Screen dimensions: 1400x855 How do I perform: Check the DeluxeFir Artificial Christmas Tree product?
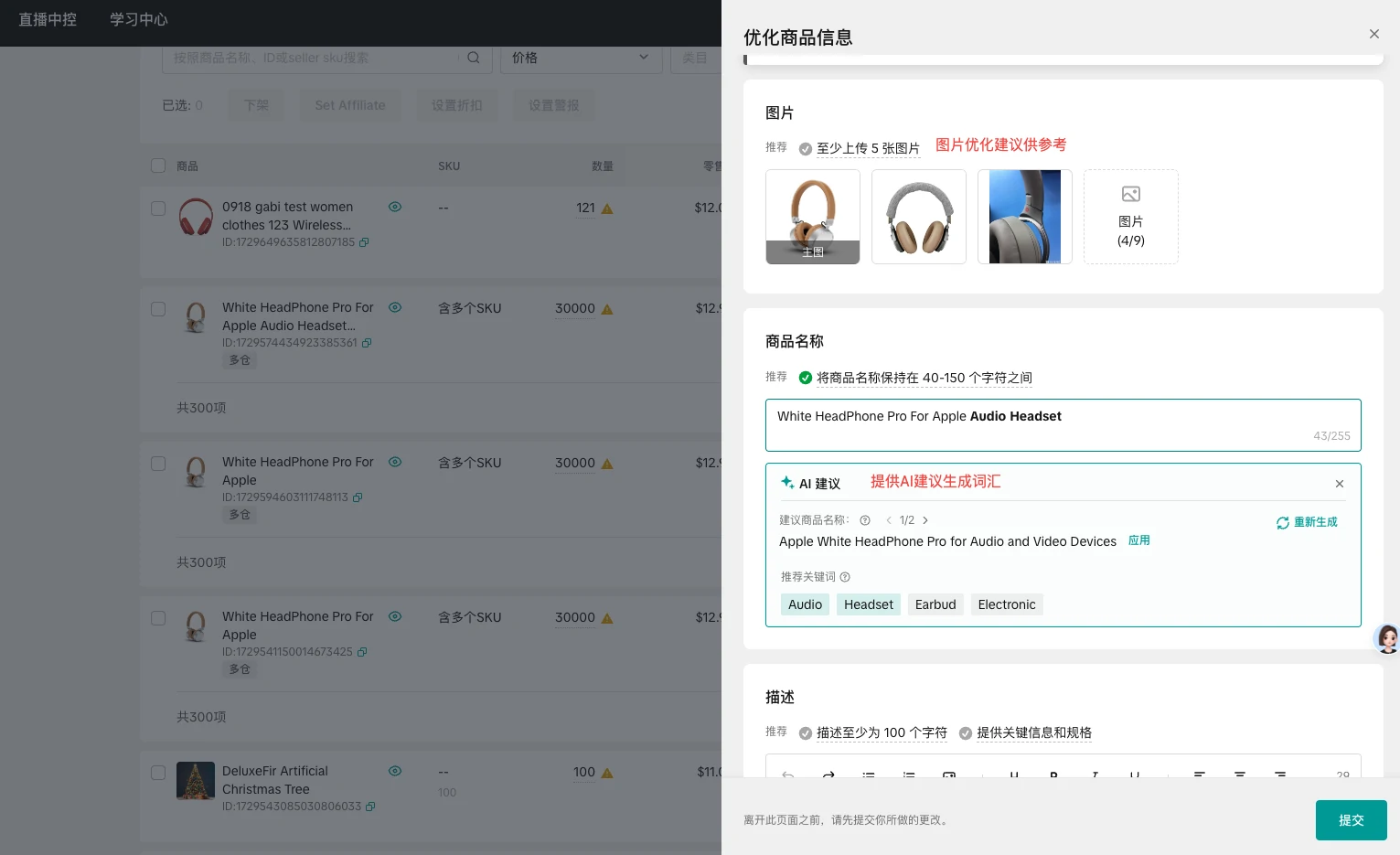(158, 773)
